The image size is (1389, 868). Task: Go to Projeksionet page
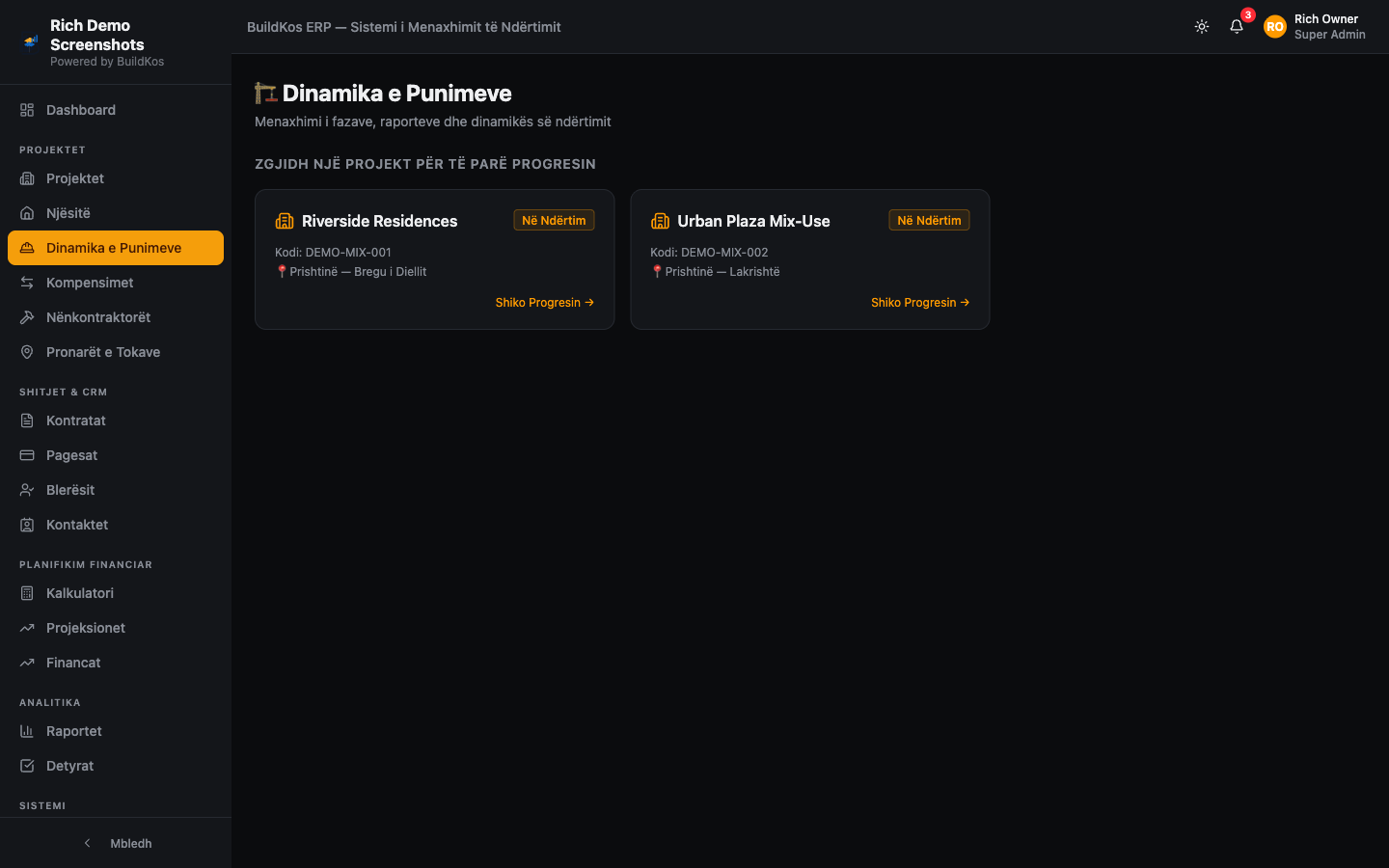click(116, 628)
